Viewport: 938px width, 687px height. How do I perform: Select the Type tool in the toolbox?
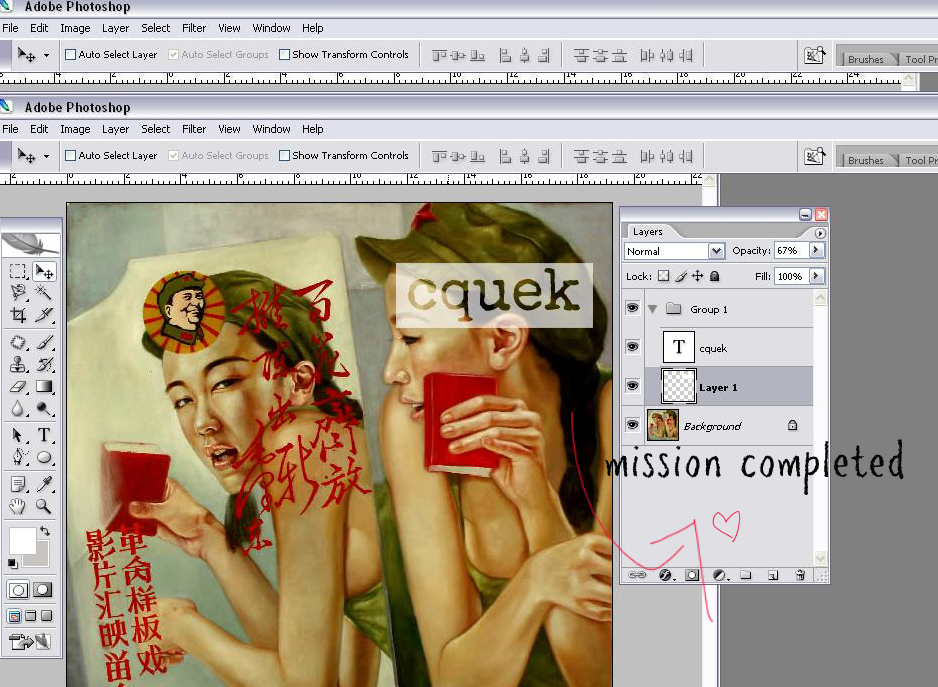(x=44, y=435)
